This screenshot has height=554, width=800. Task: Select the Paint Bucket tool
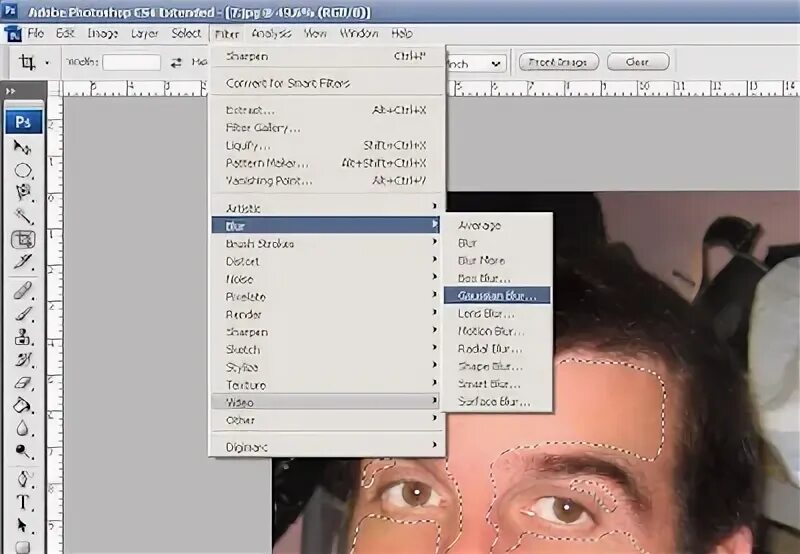tap(22, 406)
